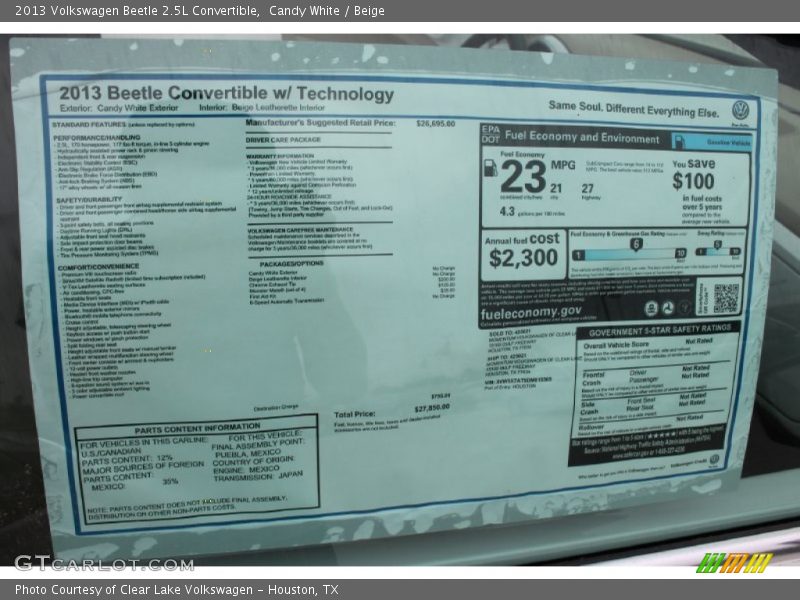The height and width of the screenshot is (600, 800).
Task: Click "ENGINE: MEXICO" line
Action: [x=246, y=469]
